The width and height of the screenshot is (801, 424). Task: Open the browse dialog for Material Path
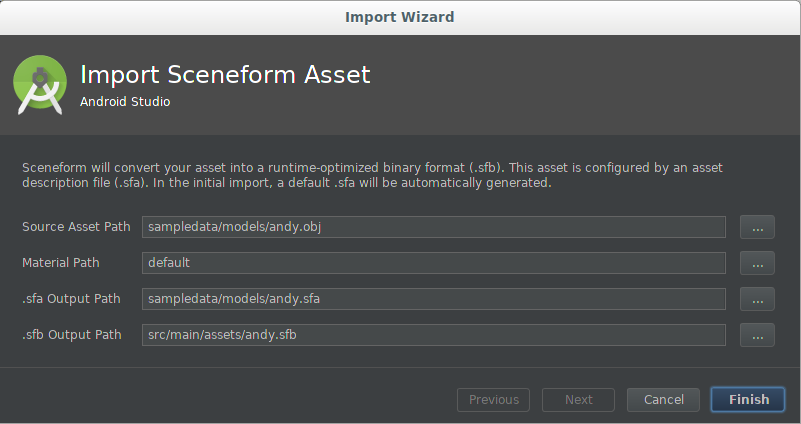pyautogui.click(x=757, y=263)
